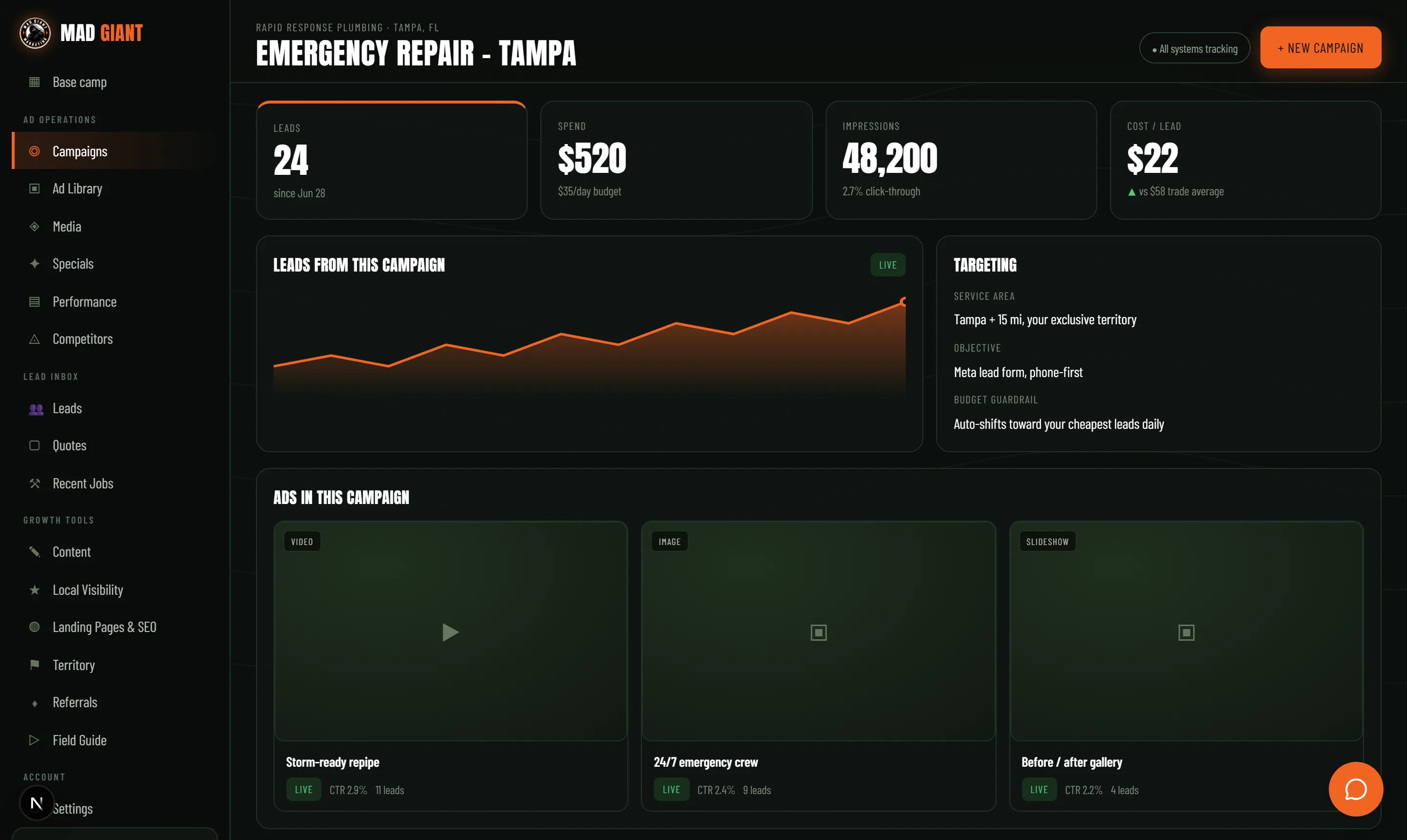Click the Local Visibility star icon
Image resolution: width=1407 pixels, height=840 pixels.
tap(35, 590)
